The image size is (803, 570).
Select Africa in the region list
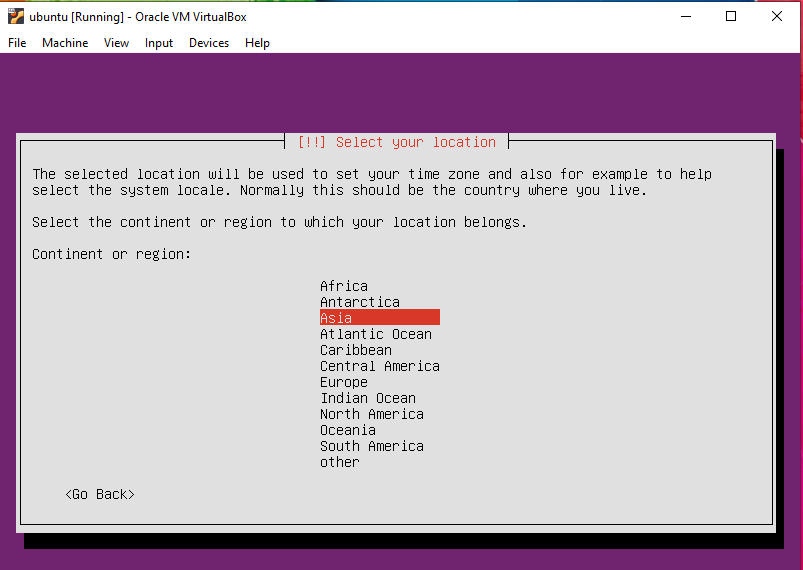point(344,286)
